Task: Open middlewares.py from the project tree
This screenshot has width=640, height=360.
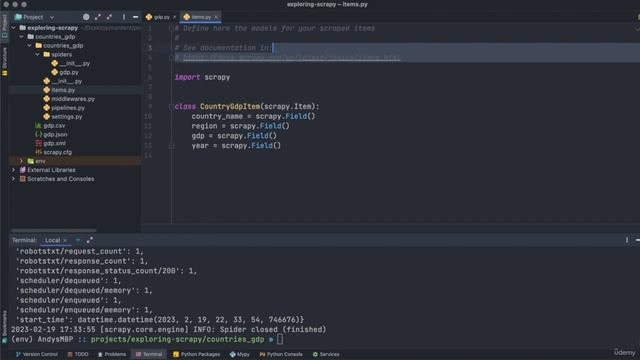Action: (x=73, y=99)
